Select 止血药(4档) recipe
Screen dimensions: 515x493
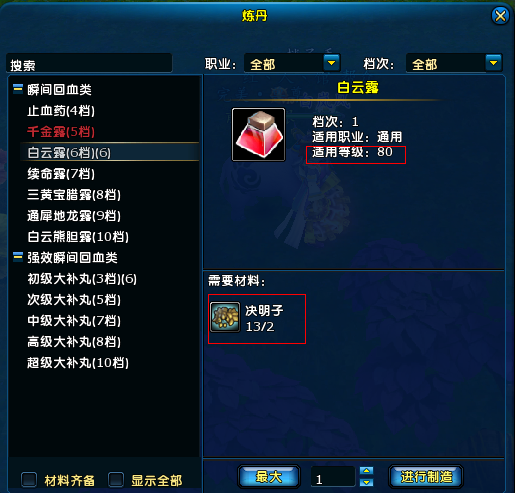[x=61, y=111]
